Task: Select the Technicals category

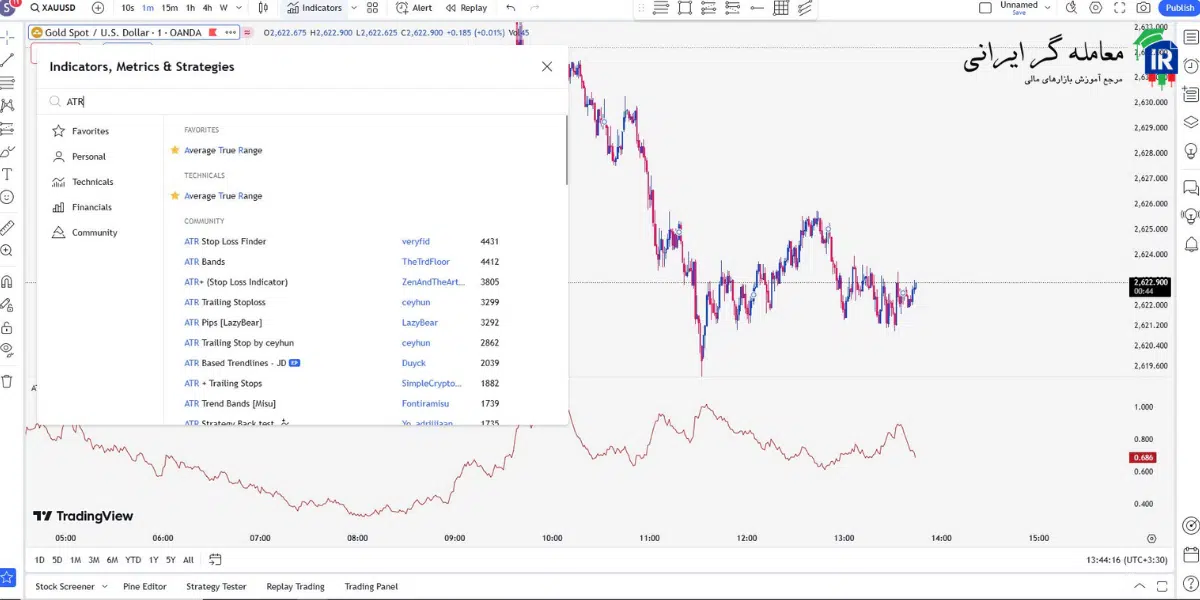Action: point(92,182)
